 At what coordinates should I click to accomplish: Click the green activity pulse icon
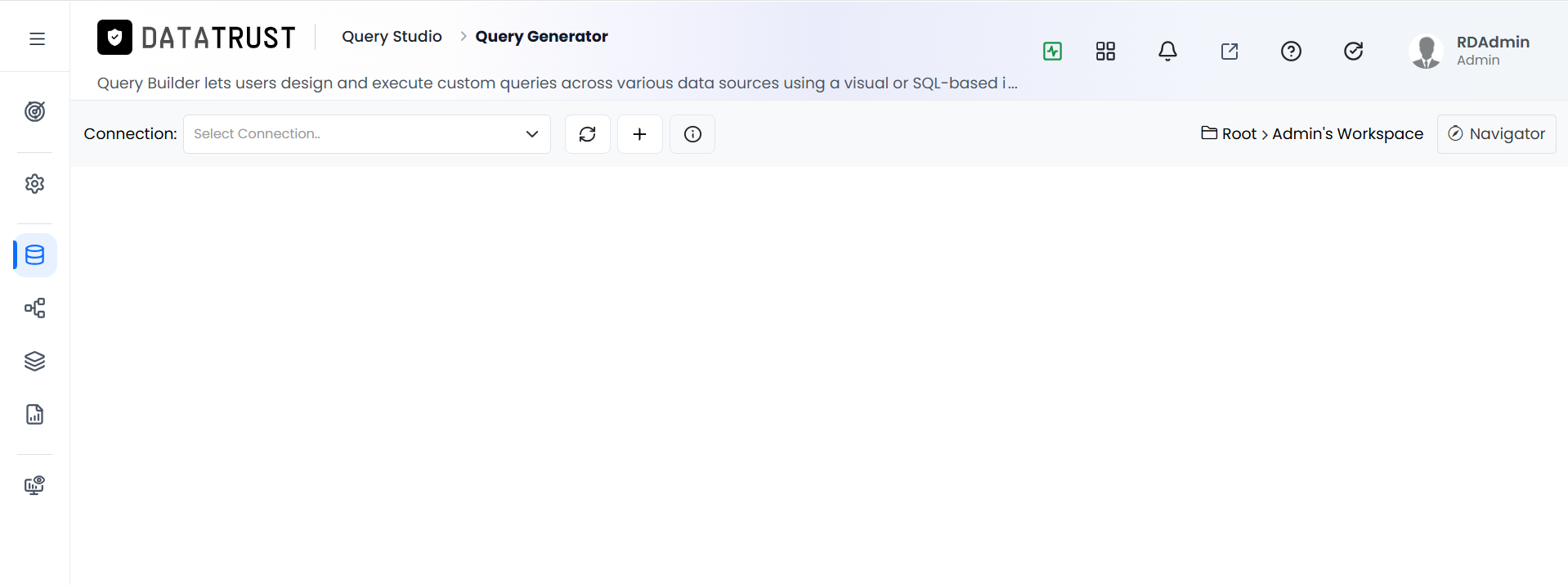click(x=1052, y=51)
